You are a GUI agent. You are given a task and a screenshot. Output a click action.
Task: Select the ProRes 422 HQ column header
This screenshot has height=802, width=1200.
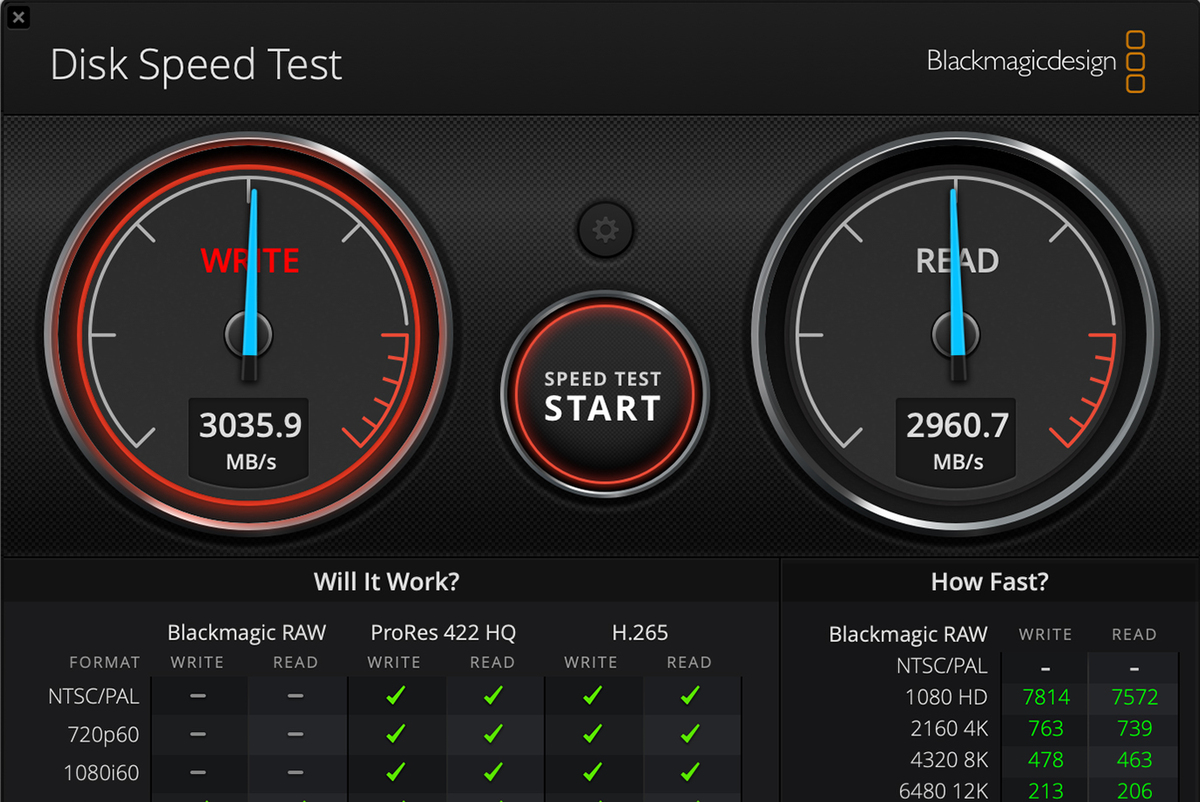click(x=443, y=632)
